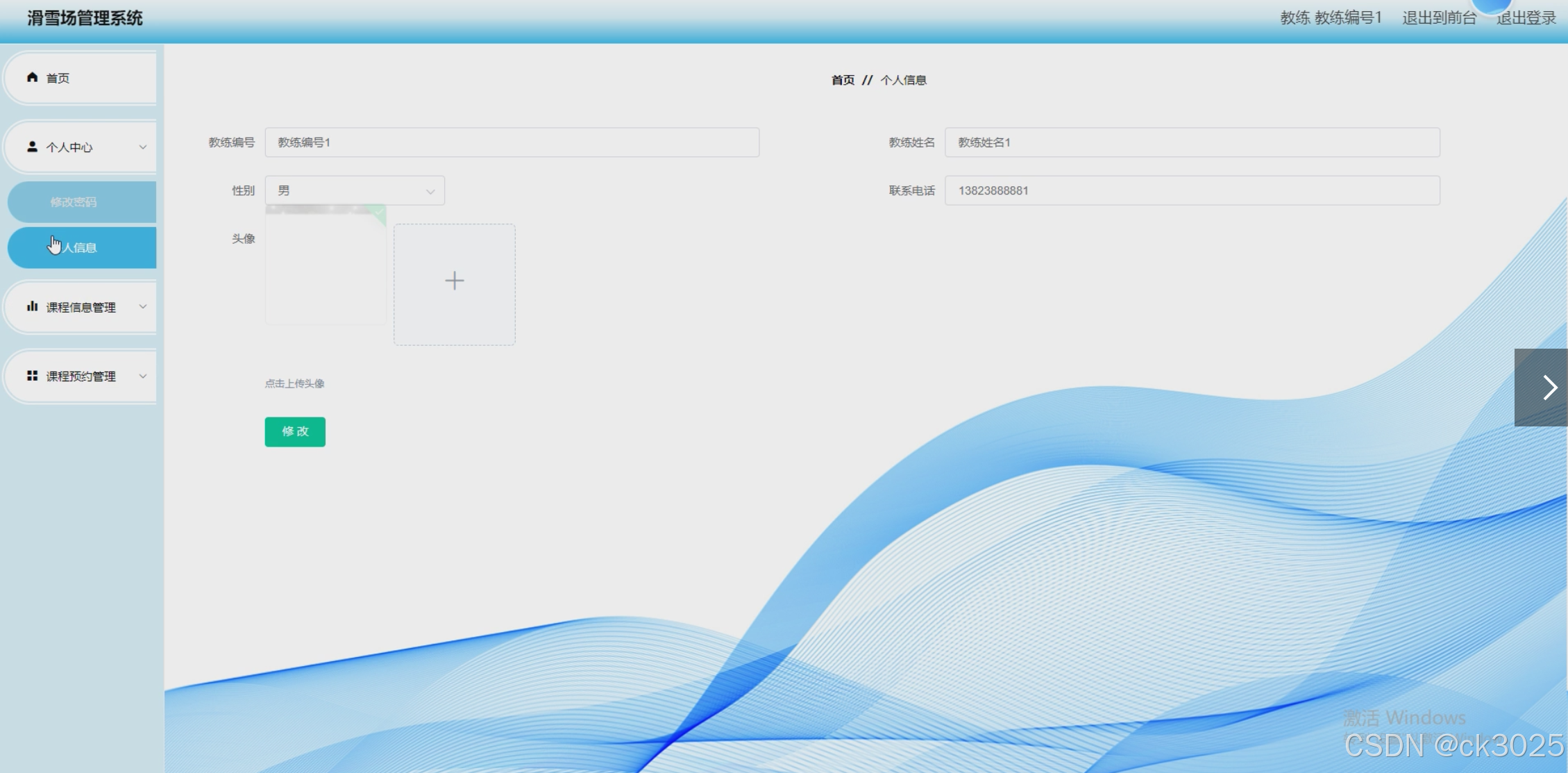The image size is (1568, 773).
Task: Expand the 课程预约管理 chevron
Action: pyautogui.click(x=143, y=376)
